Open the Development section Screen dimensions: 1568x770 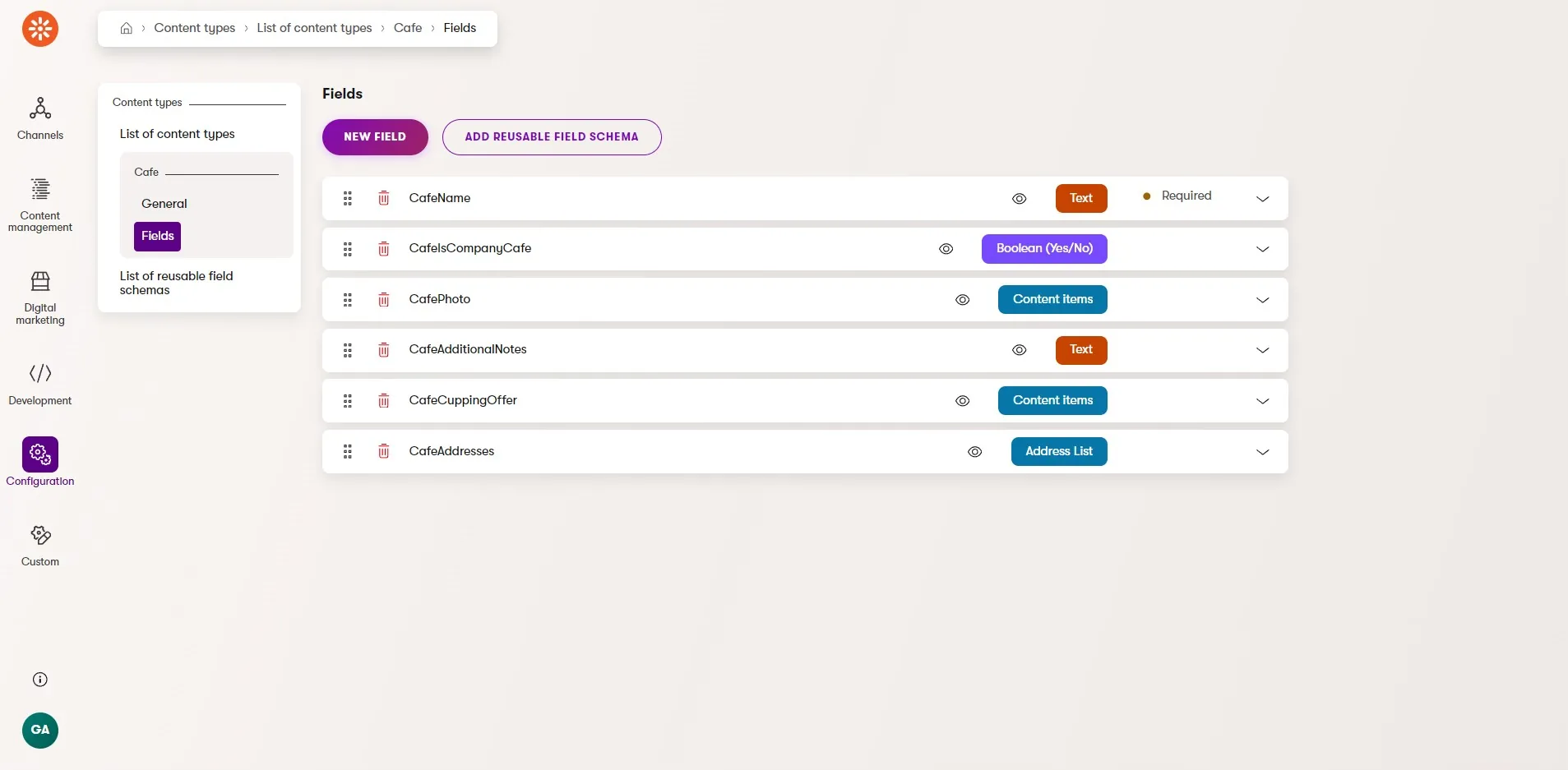coord(40,384)
